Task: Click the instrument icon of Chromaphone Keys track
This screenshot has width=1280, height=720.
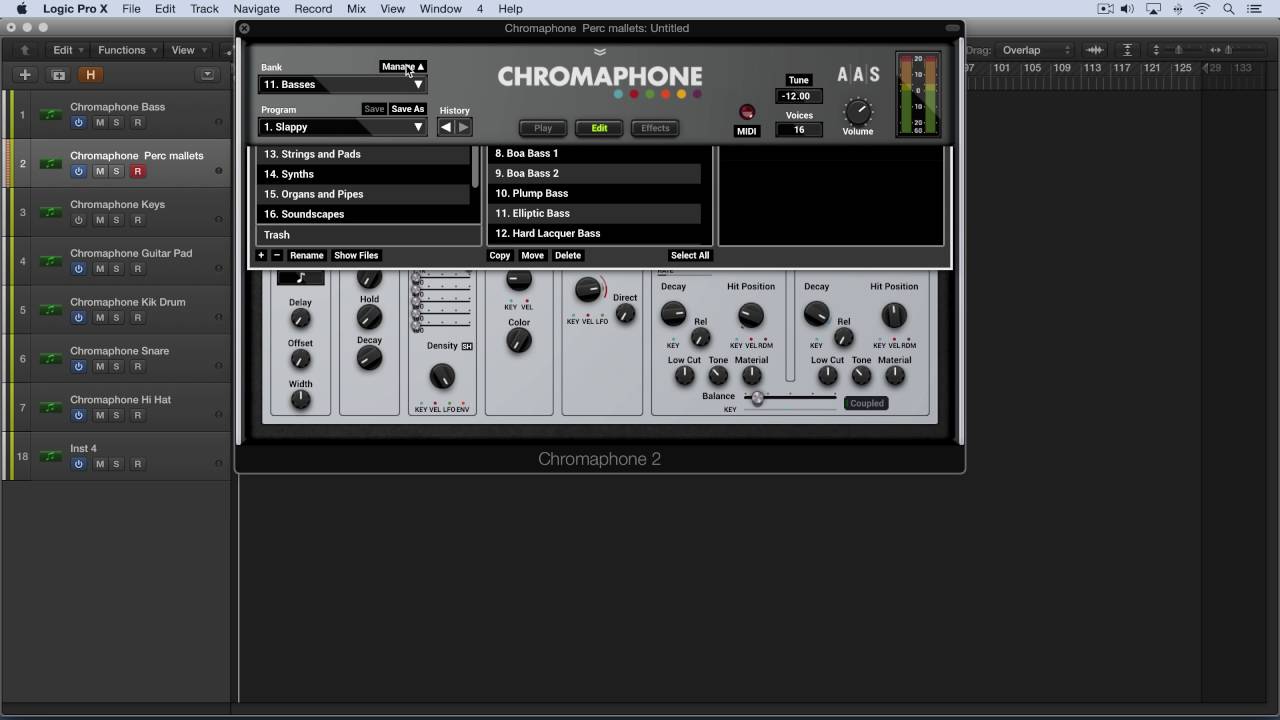Action: point(50,212)
